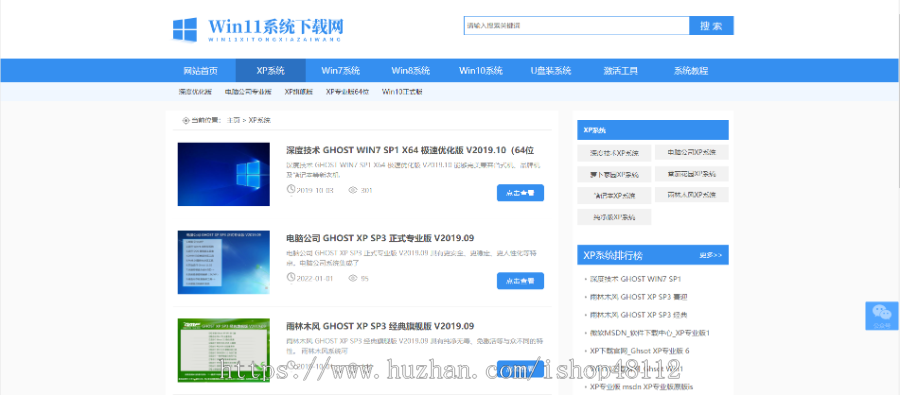Viewport: 900px width, 395px height.
Task: Click the XP系统排行榜 panel heading
Action: 614,255
